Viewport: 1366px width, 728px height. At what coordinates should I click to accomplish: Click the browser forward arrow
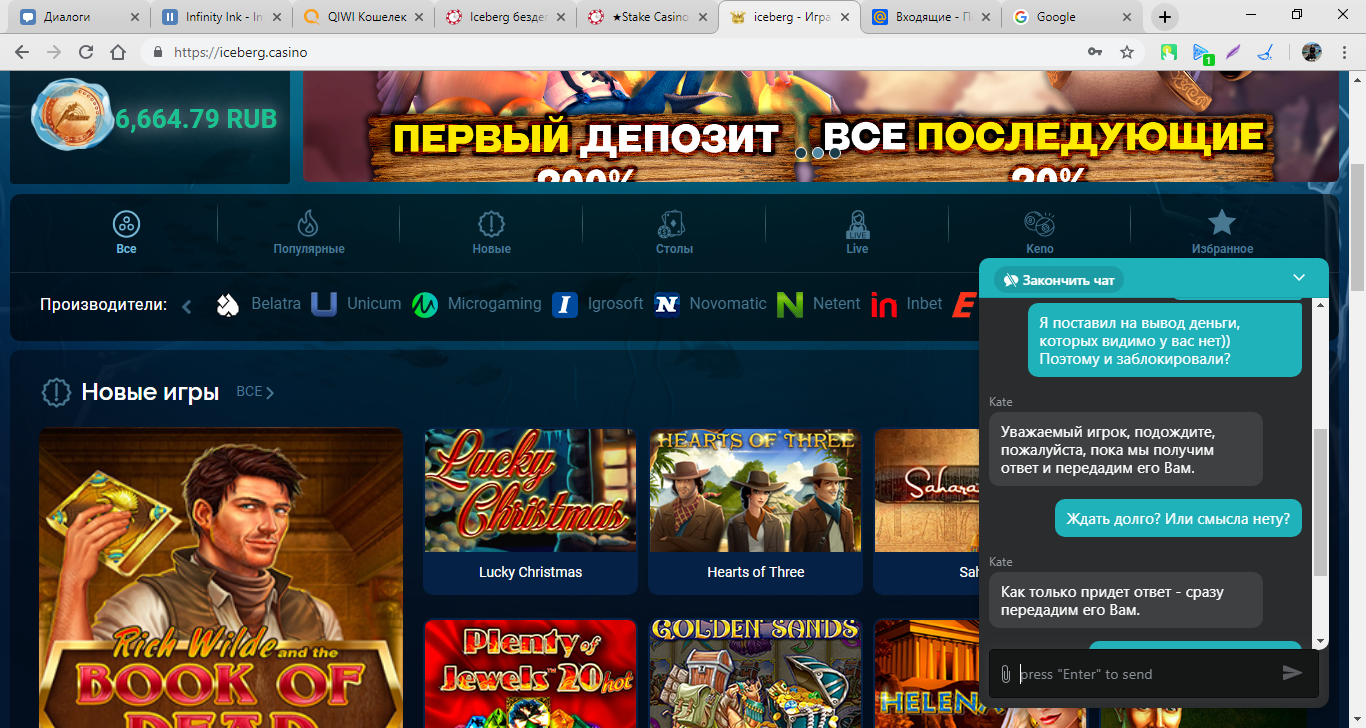coord(54,52)
